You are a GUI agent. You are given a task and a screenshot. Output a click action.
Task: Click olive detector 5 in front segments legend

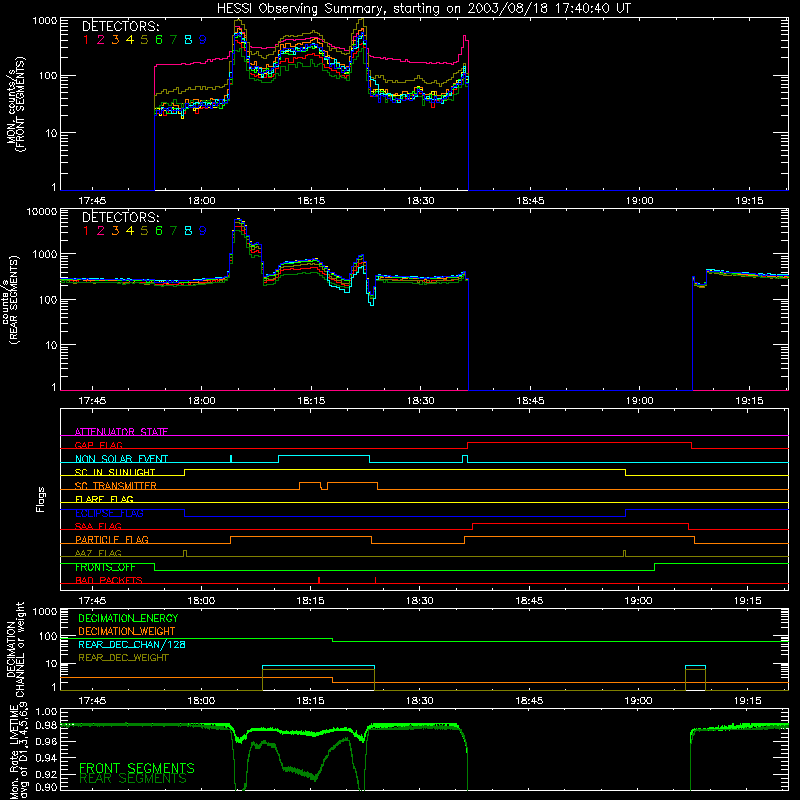(144, 39)
